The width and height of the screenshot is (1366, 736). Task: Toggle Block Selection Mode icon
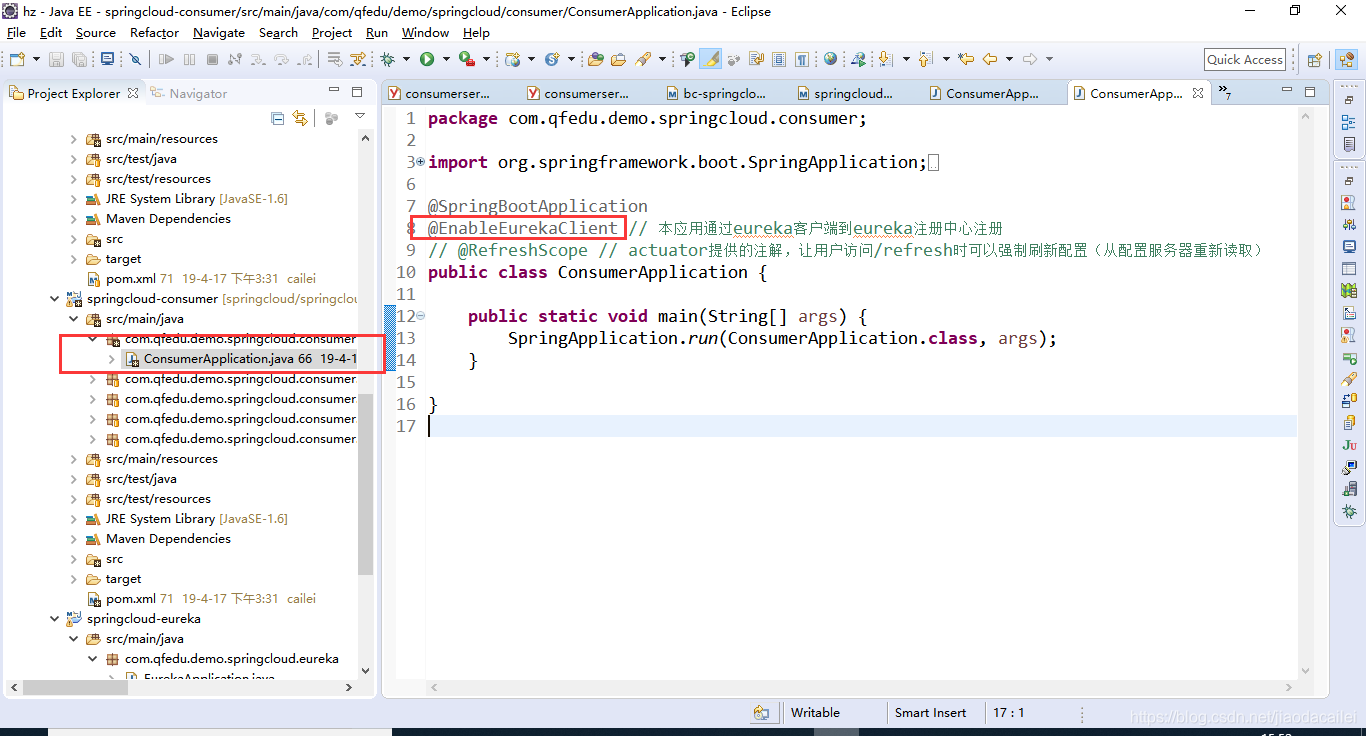click(779, 59)
